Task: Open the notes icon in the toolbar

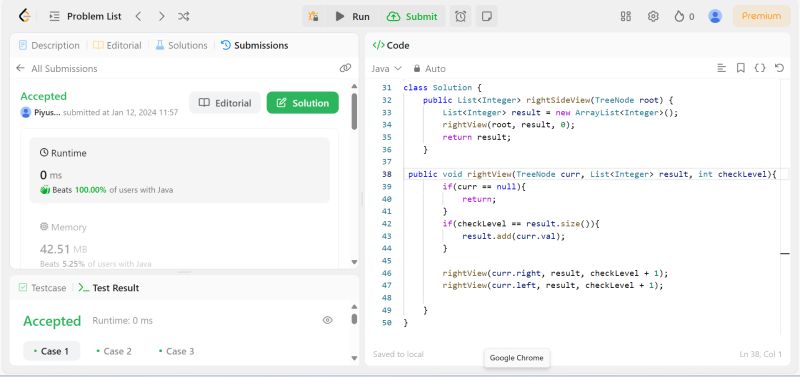Action: pos(487,16)
